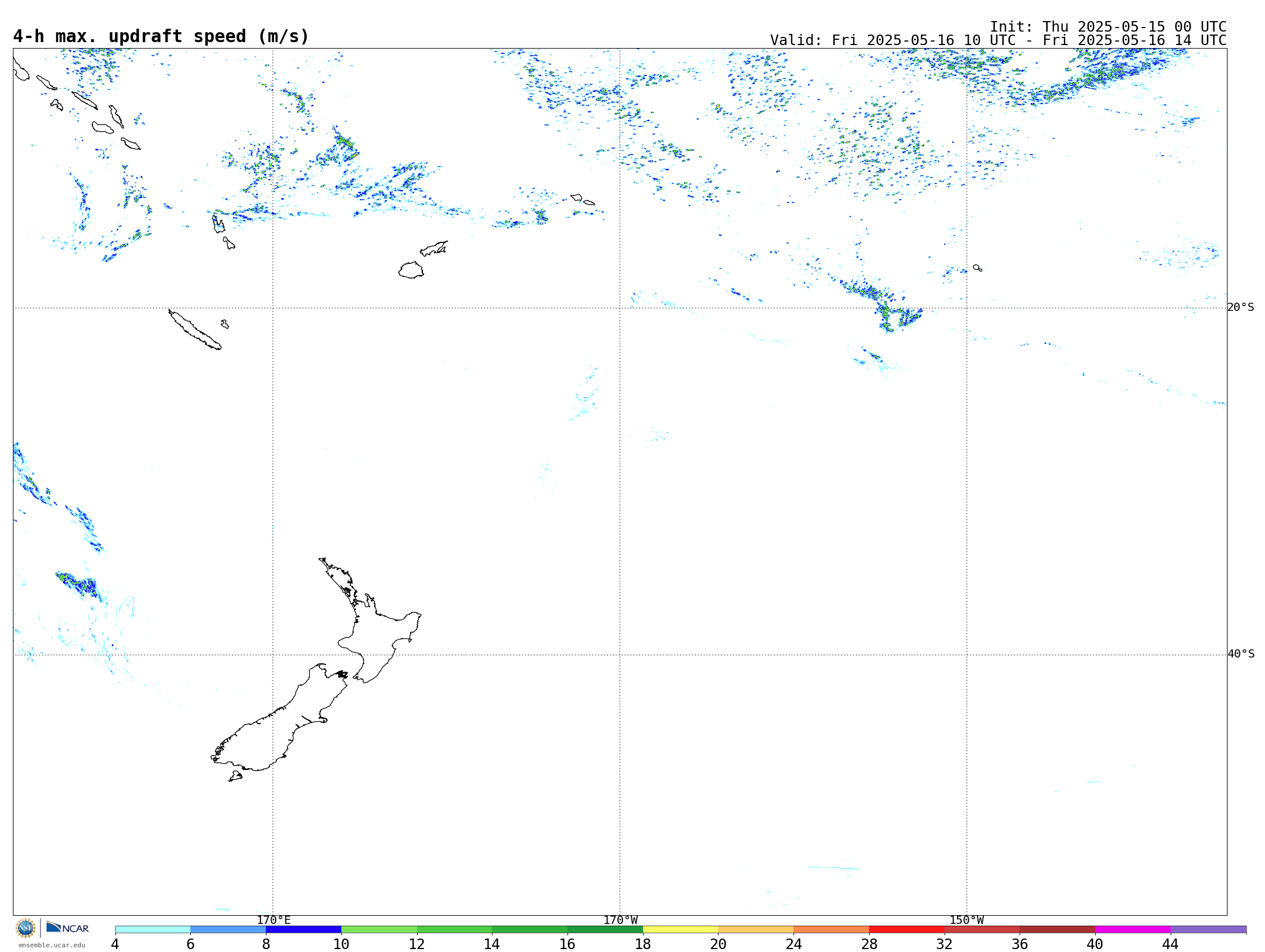
Task: Click the colorbar tick label 44
Action: (x=1171, y=944)
